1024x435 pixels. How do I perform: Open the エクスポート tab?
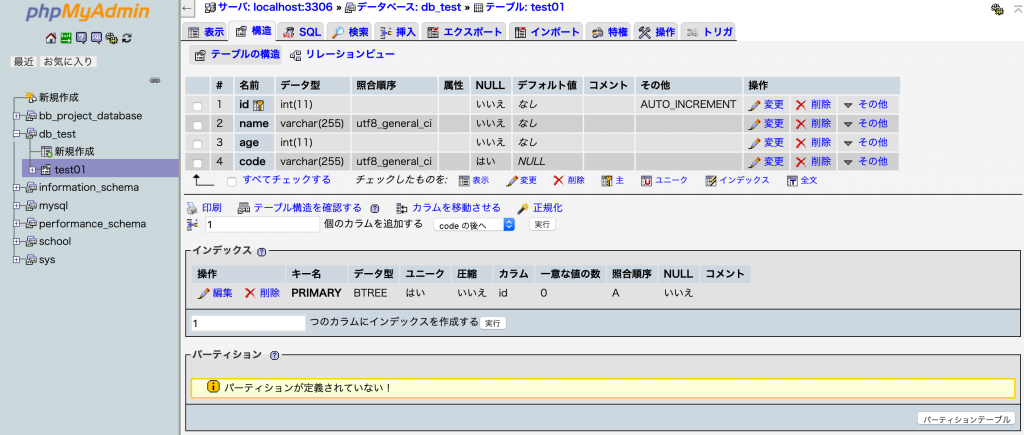pyautogui.click(x=465, y=32)
